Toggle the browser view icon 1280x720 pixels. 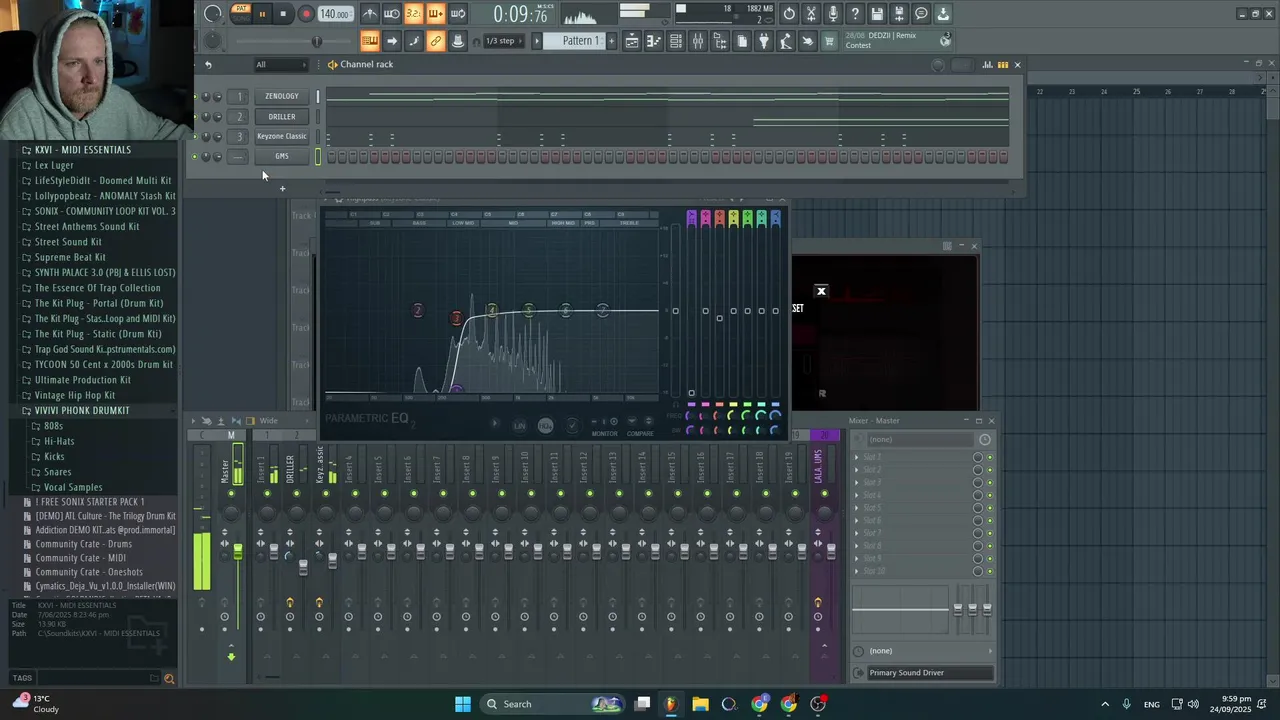(720, 41)
